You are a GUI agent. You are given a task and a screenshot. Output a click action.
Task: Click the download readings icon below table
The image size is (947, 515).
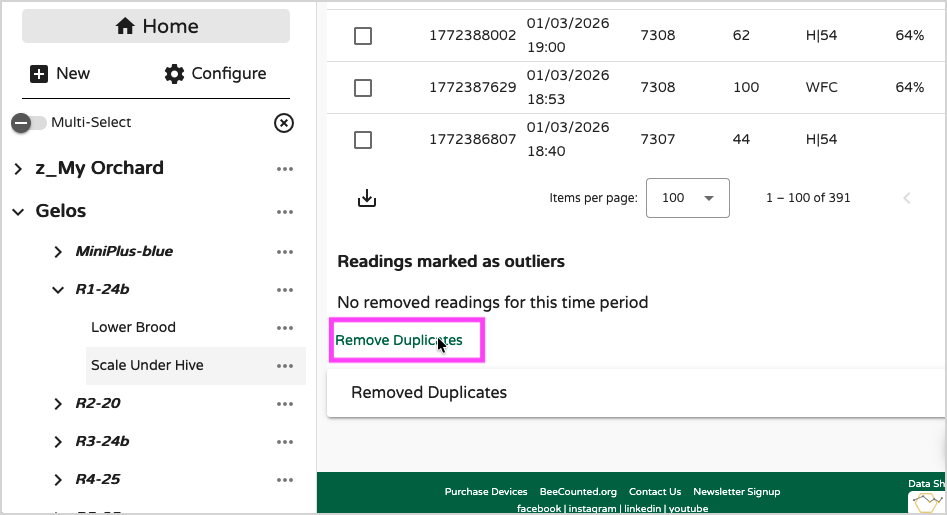[367, 198]
